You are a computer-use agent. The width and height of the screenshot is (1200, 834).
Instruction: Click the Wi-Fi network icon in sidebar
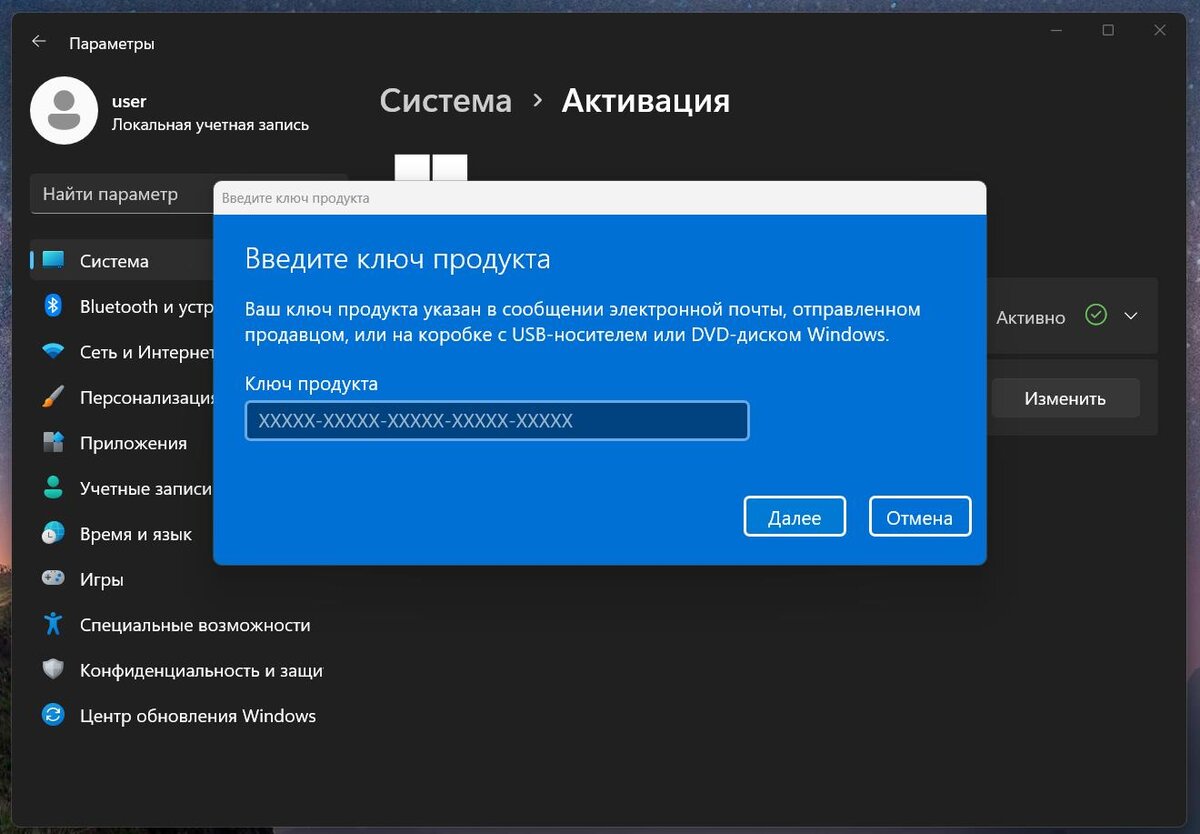point(53,352)
